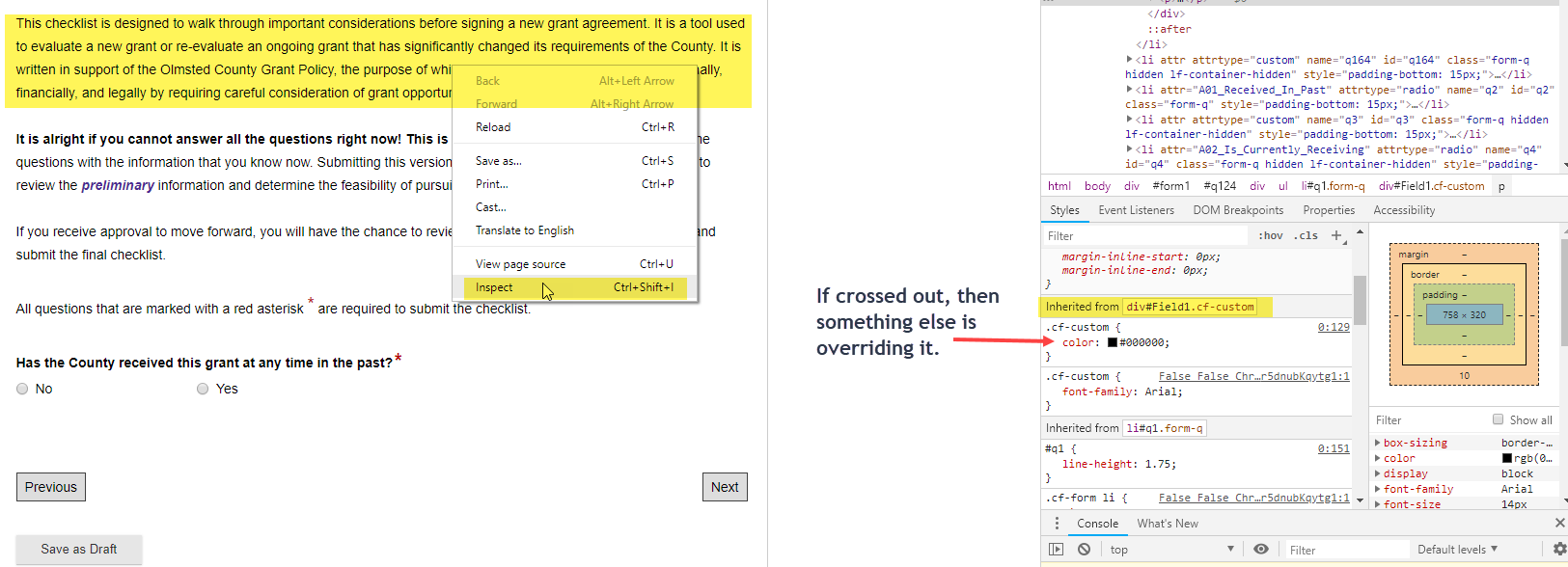Clear the console with the ban icon
Screen dimensions: 1568x567
[1085, 550]
